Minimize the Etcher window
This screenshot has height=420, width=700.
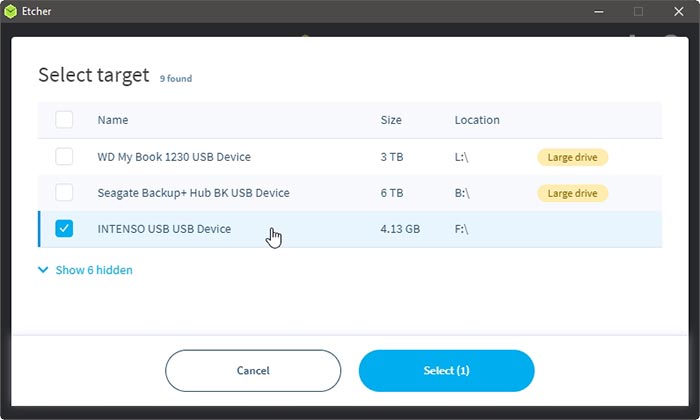point(599,11)
